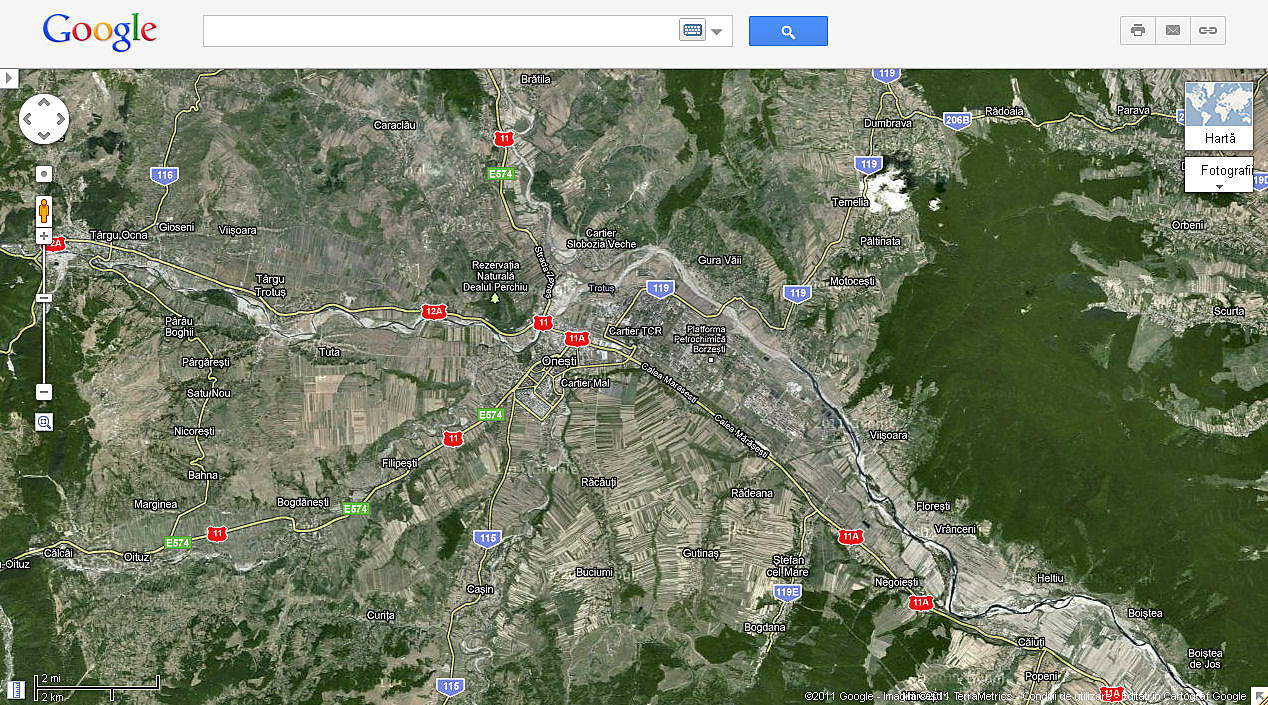This screenshot has height=705, width=1268.
Task: Click the return-to-last-result icon
Action: point(43,173)
